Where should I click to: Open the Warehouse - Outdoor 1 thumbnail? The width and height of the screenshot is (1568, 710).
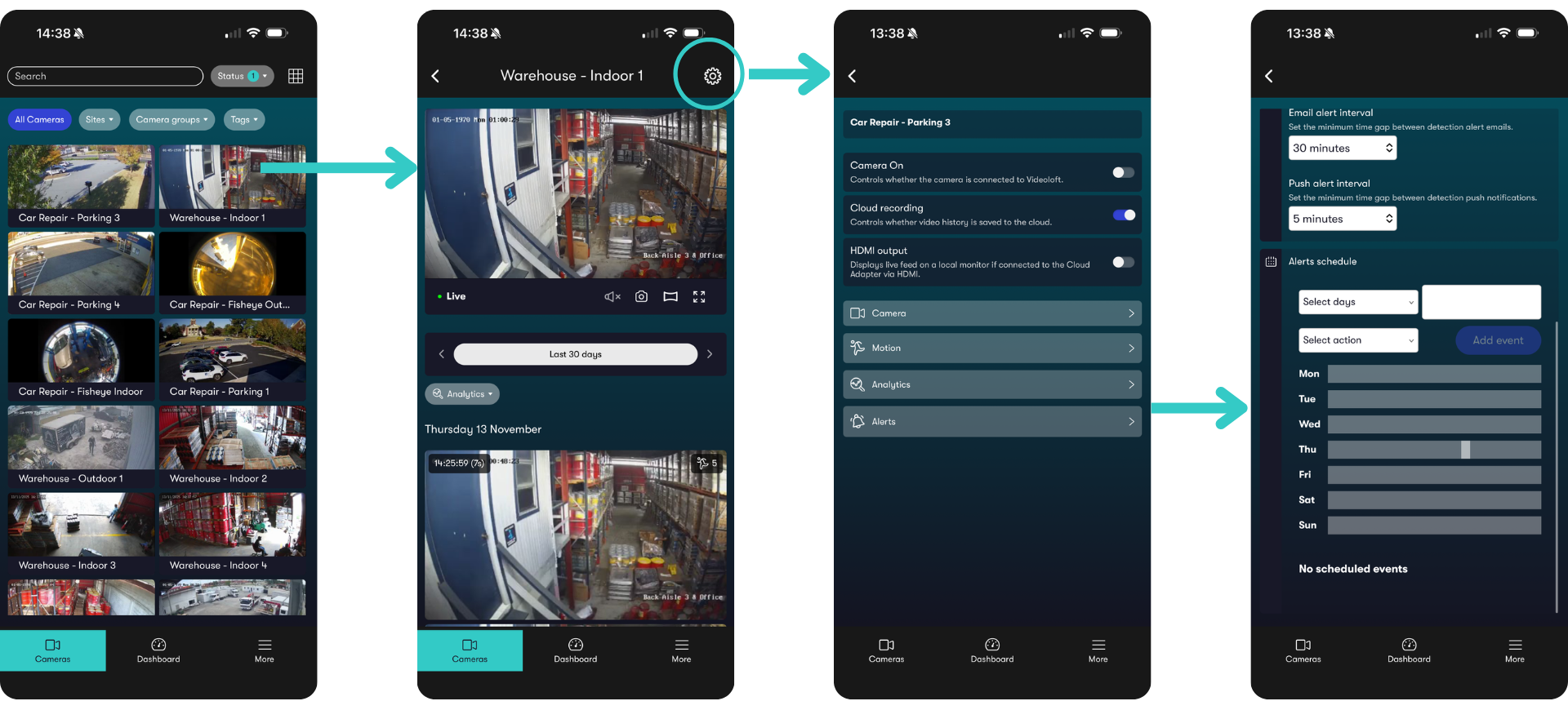pyautogui.click(x=81, y=446)
